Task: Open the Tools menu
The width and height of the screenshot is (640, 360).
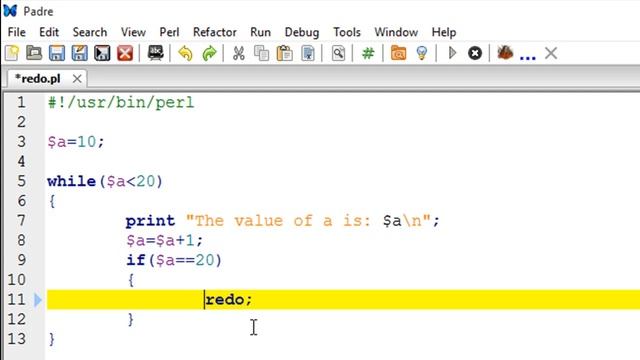Action: point(347,32)
